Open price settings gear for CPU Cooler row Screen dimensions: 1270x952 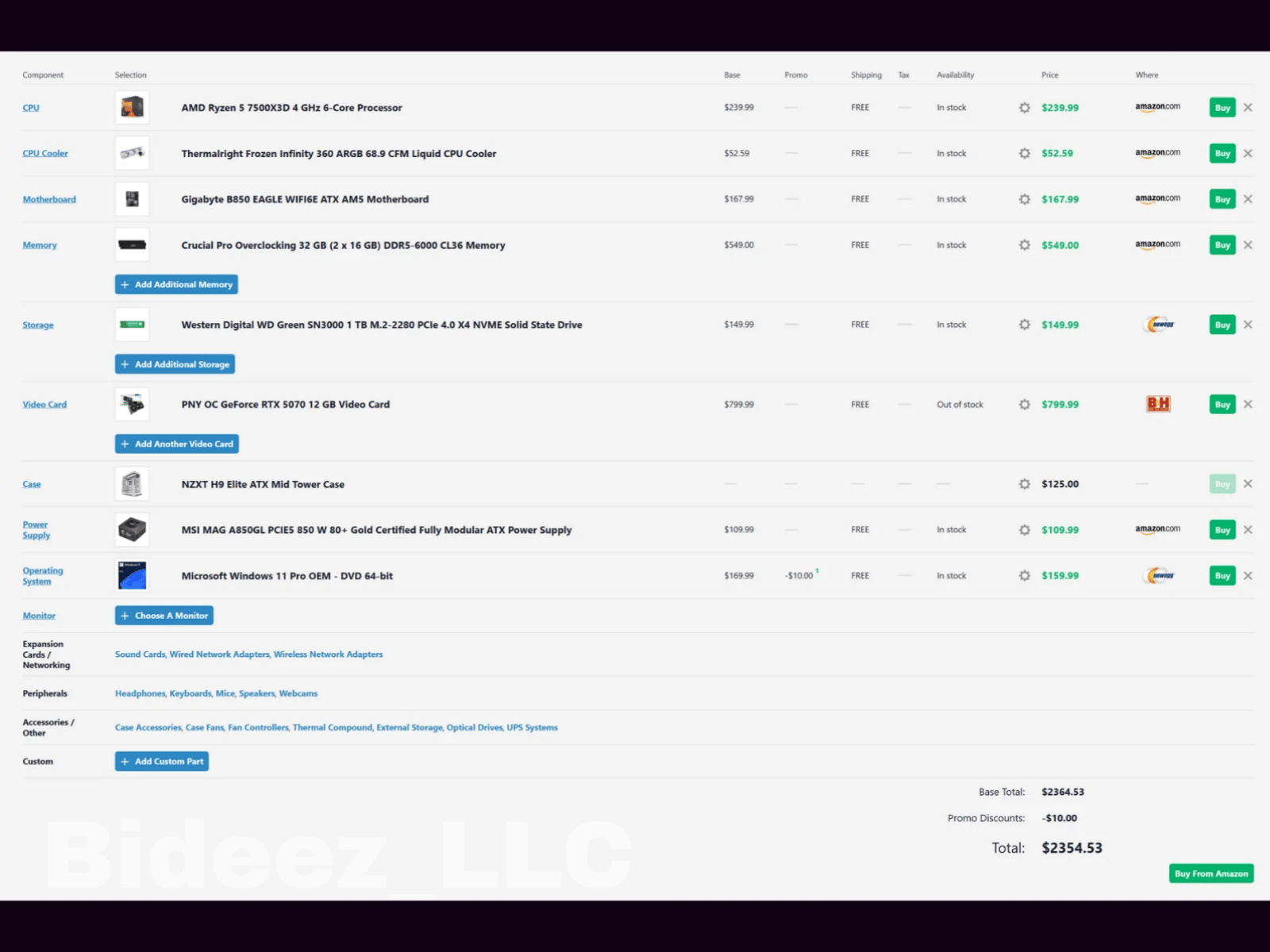click(x=1025, y=154)
